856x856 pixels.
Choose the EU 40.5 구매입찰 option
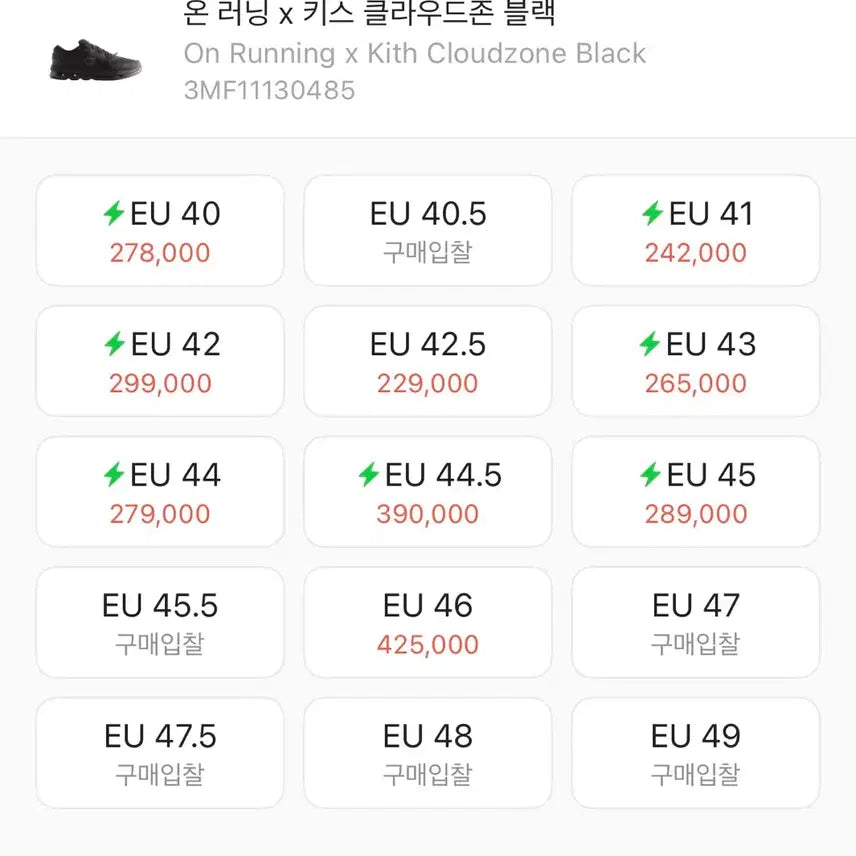427,229
